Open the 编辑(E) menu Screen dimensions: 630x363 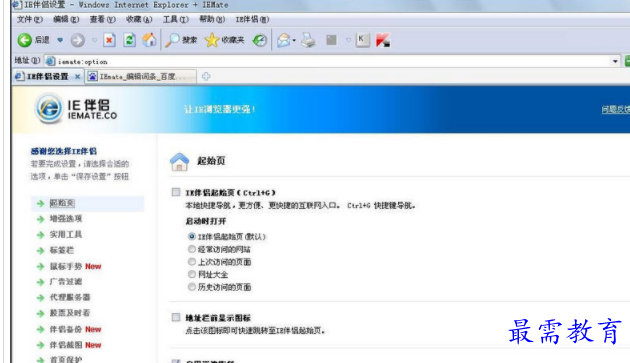click(66, 19)
